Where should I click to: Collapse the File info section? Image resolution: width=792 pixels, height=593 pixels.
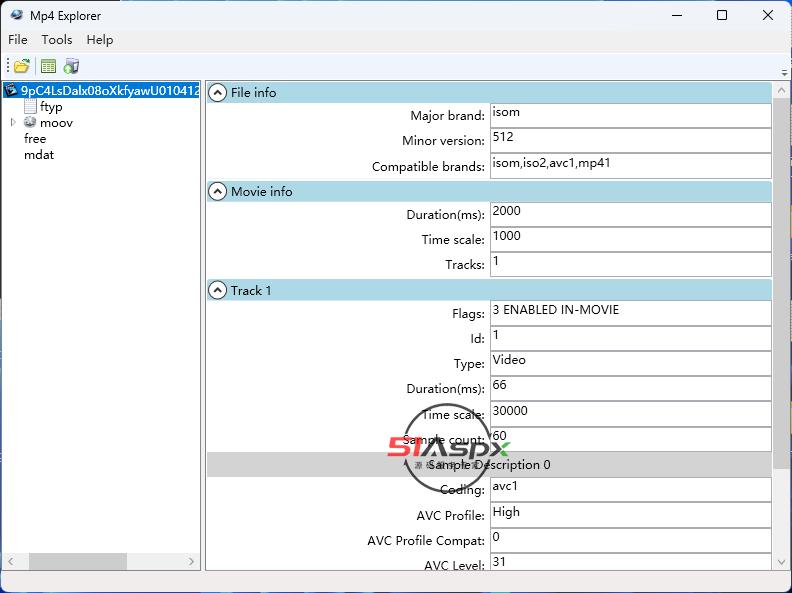pos(218,92)
